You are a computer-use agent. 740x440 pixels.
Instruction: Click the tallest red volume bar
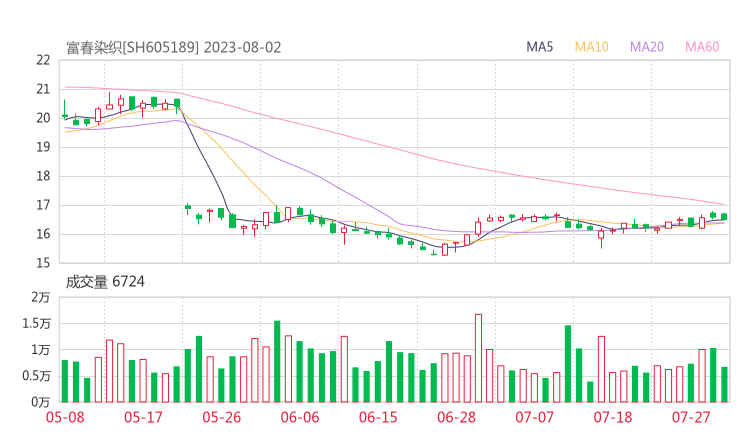tap(479, 358)
